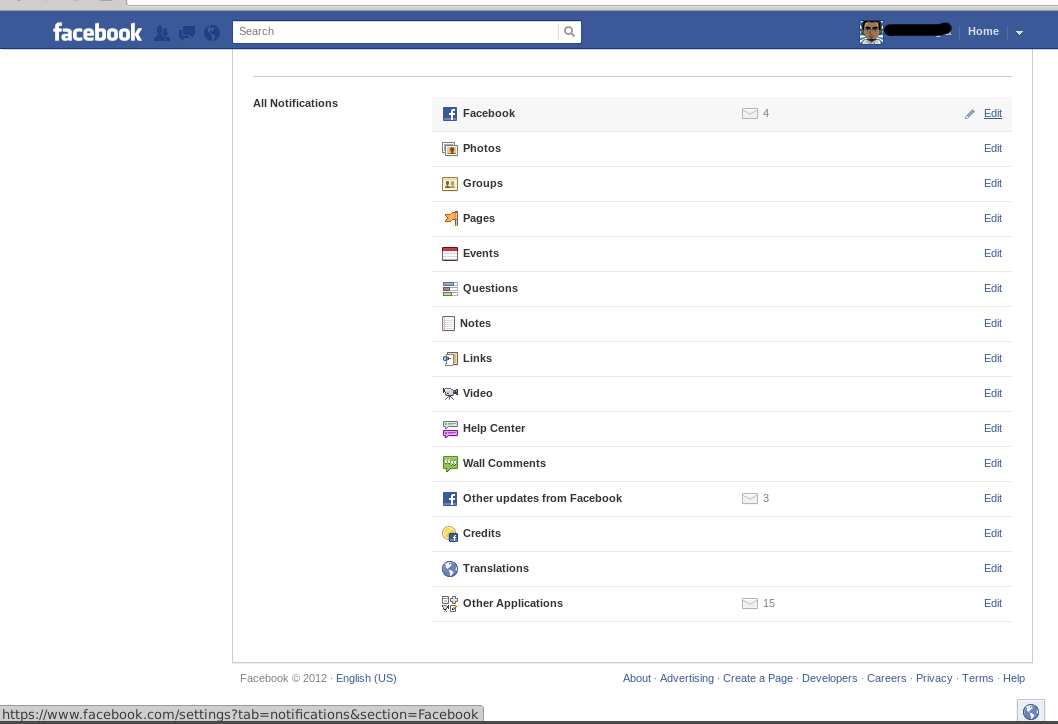Viewport: 1058px width, 724px height.
Task: Click the Questions row icon
Action: (x=450, y=289)
